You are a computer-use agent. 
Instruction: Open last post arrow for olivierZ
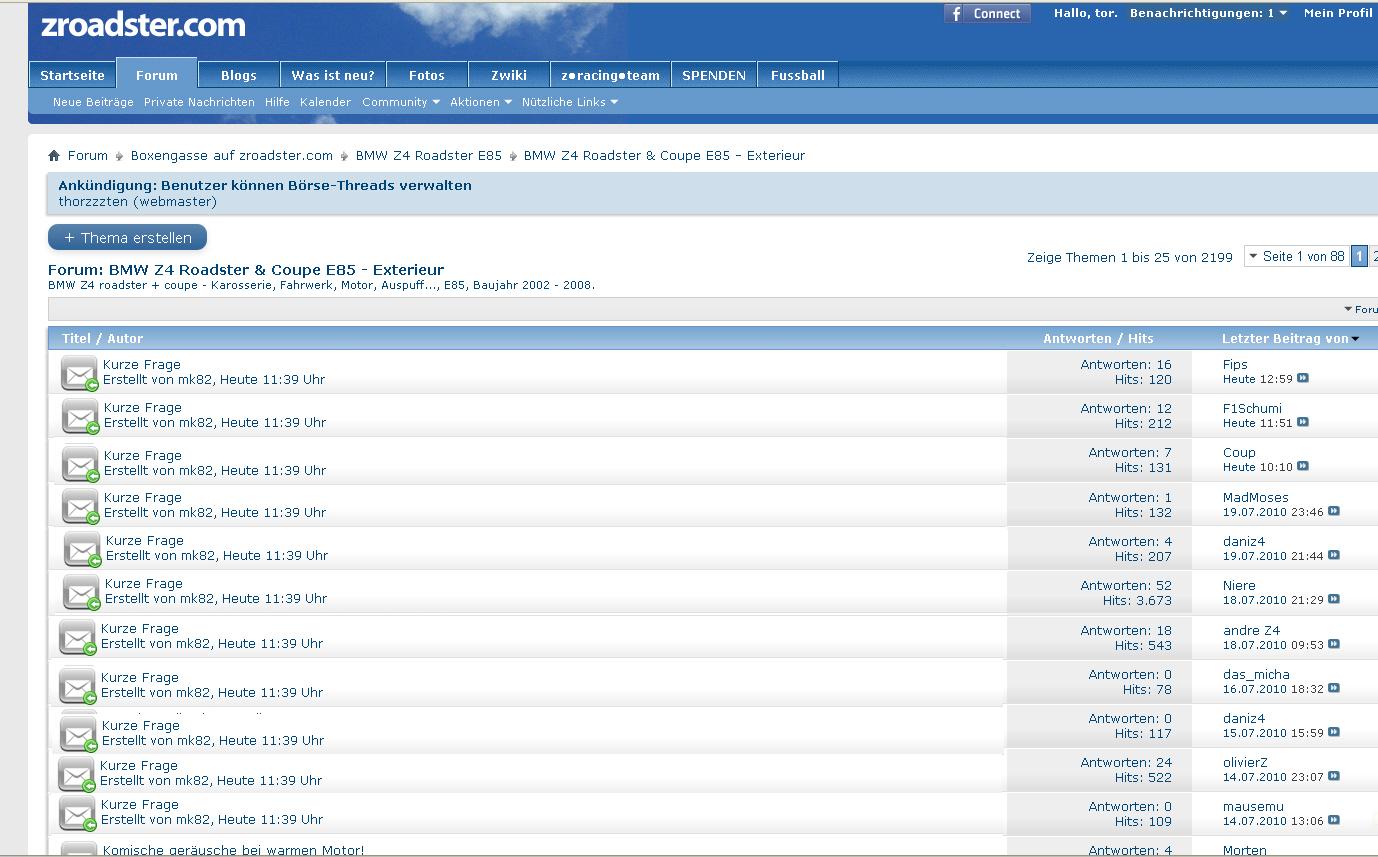click(x=1334, y=777)
